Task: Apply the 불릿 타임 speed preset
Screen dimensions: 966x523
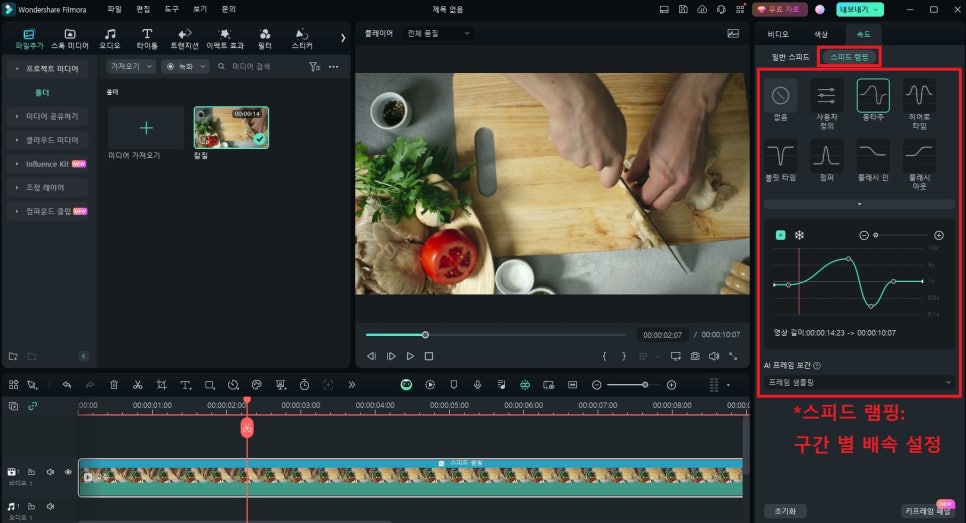Action: coord(780,157)
